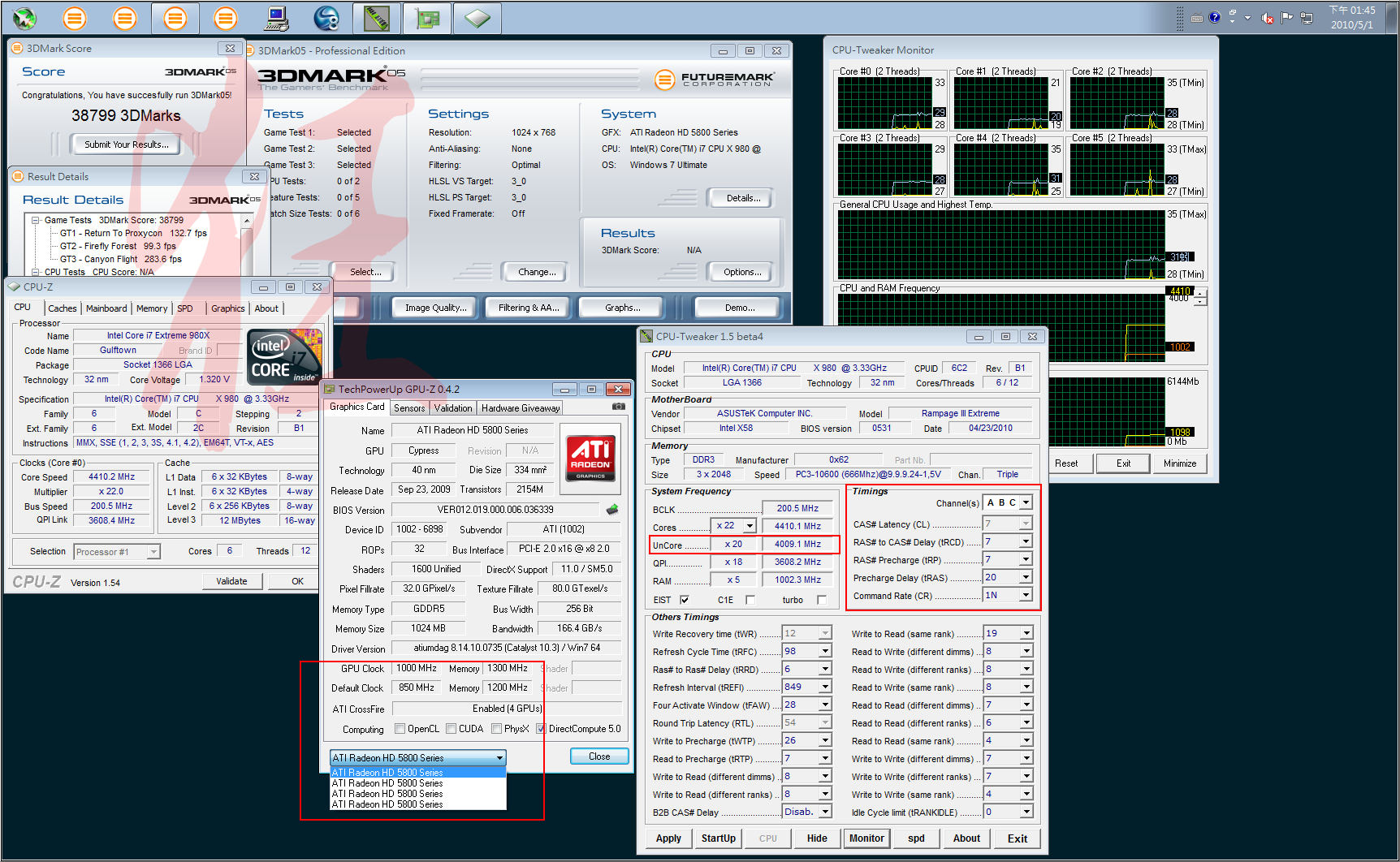Image resolution: width=1400 pixels, height=862 pixels.
Task: Open the Precharge Delay (tRAS) dropdown
Action: (x=1026, y=577)
